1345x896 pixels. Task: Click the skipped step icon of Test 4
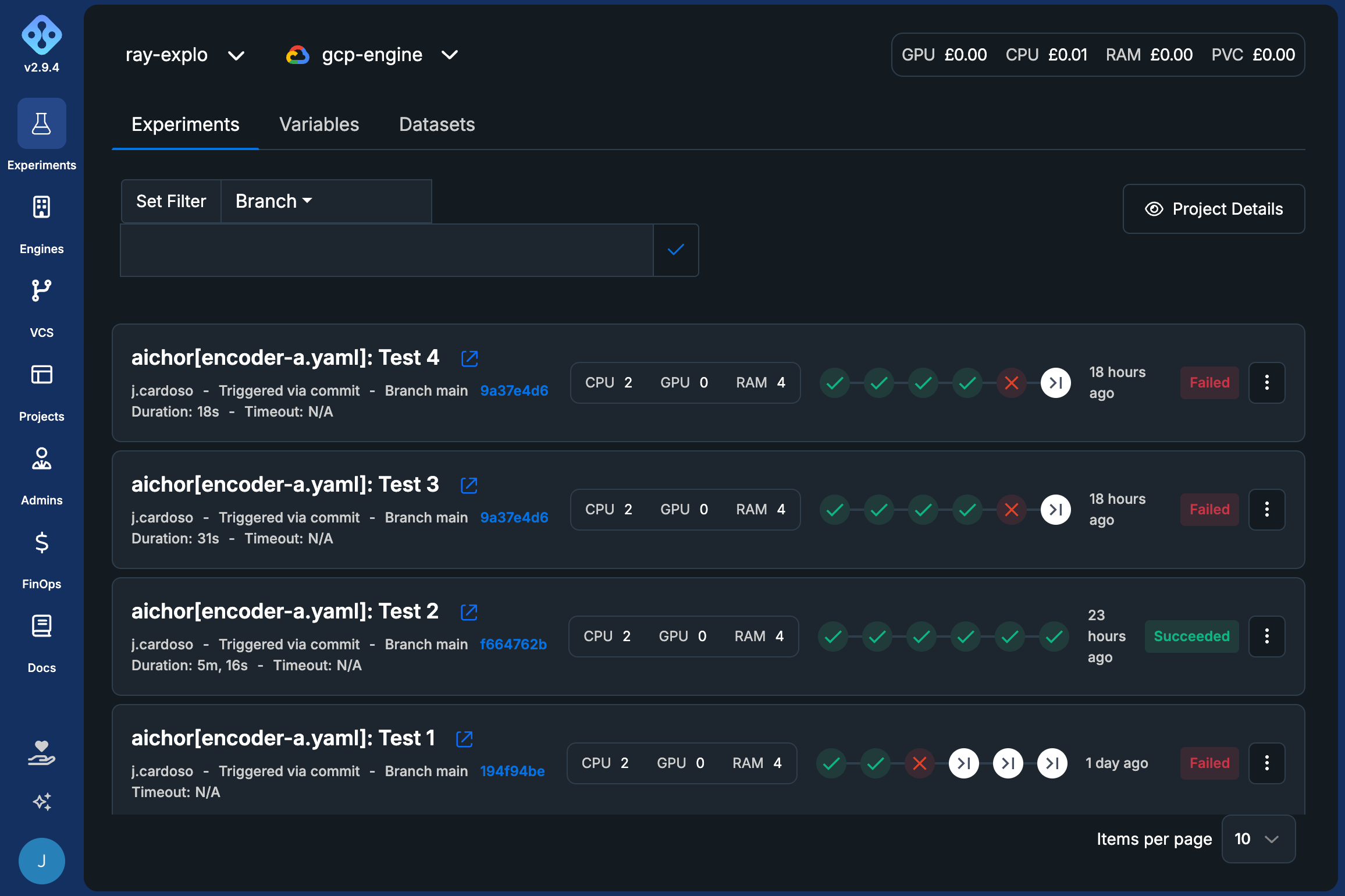pyautogui.click(x=1056, y=383)
